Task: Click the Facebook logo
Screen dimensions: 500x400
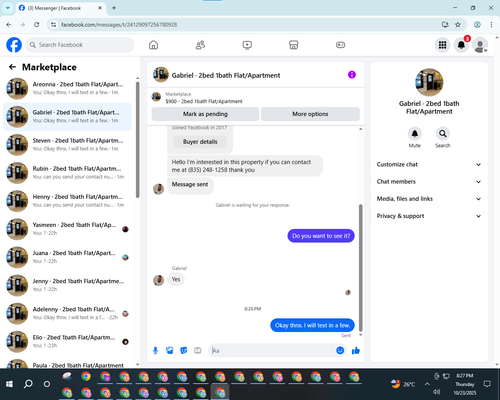Action: pyautogui.click(x=14, y=45)
